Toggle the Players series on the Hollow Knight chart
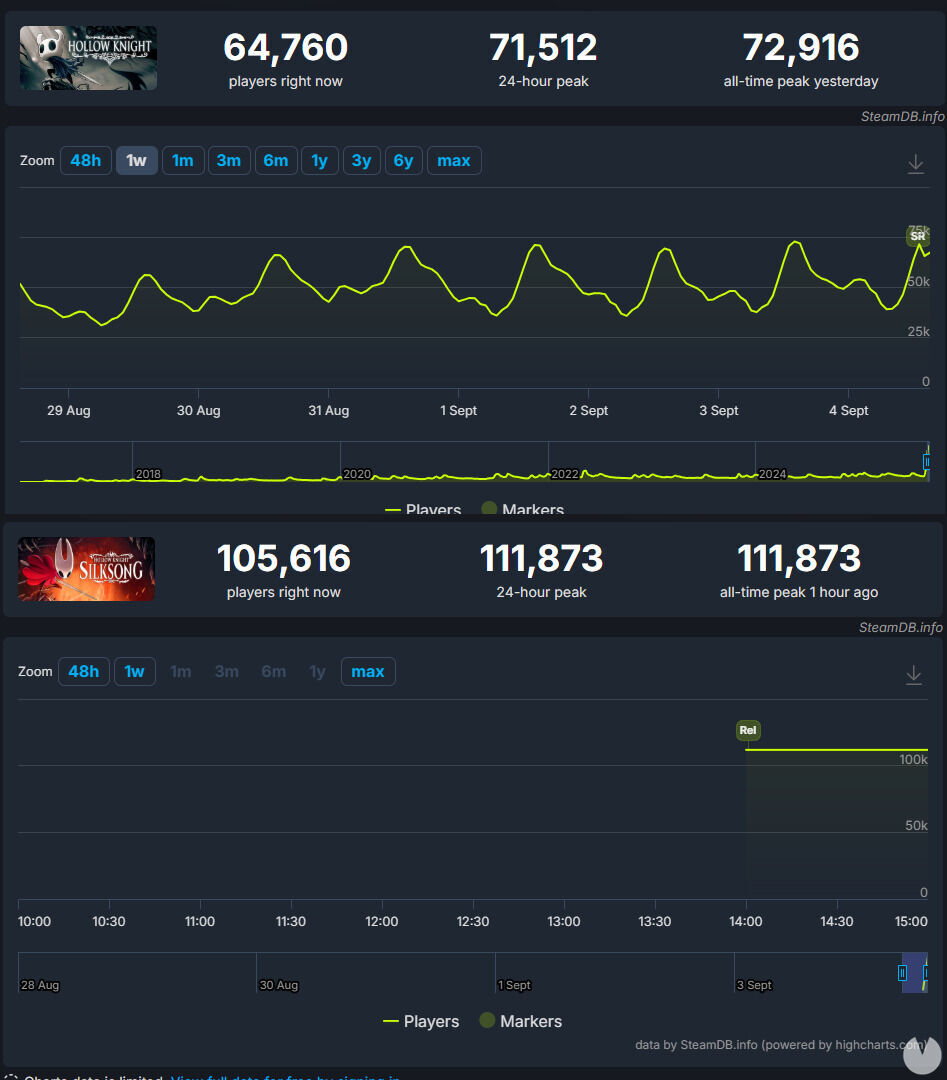 coord(423,510)
